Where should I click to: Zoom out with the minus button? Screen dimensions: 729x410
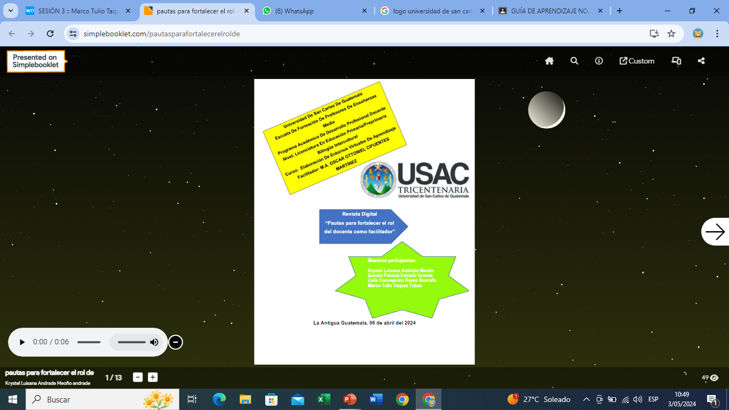point(138,377)
